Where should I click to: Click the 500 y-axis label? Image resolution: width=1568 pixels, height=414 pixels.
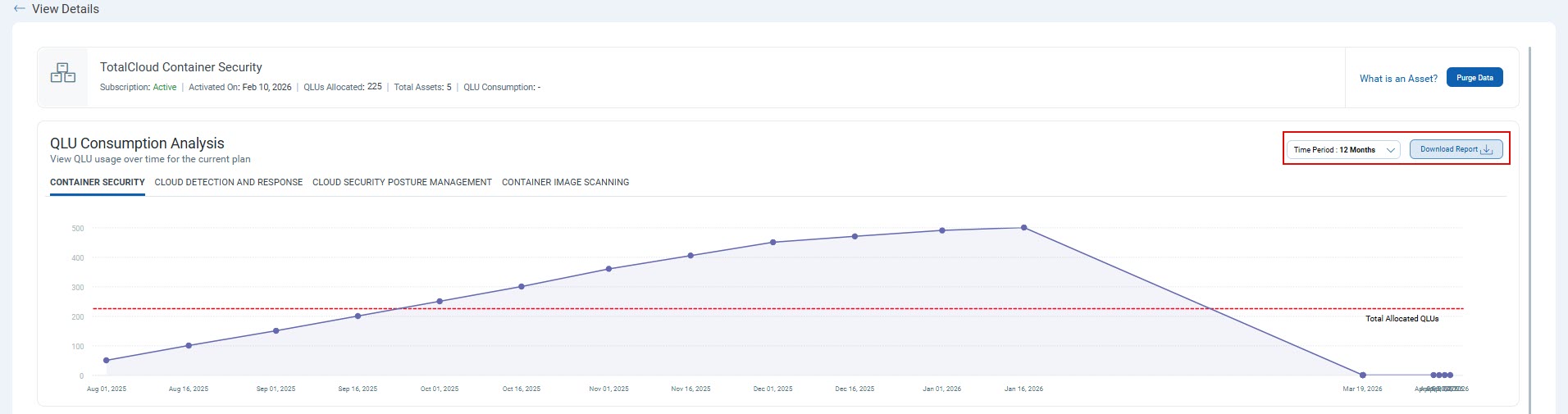(x=78, y=228)
